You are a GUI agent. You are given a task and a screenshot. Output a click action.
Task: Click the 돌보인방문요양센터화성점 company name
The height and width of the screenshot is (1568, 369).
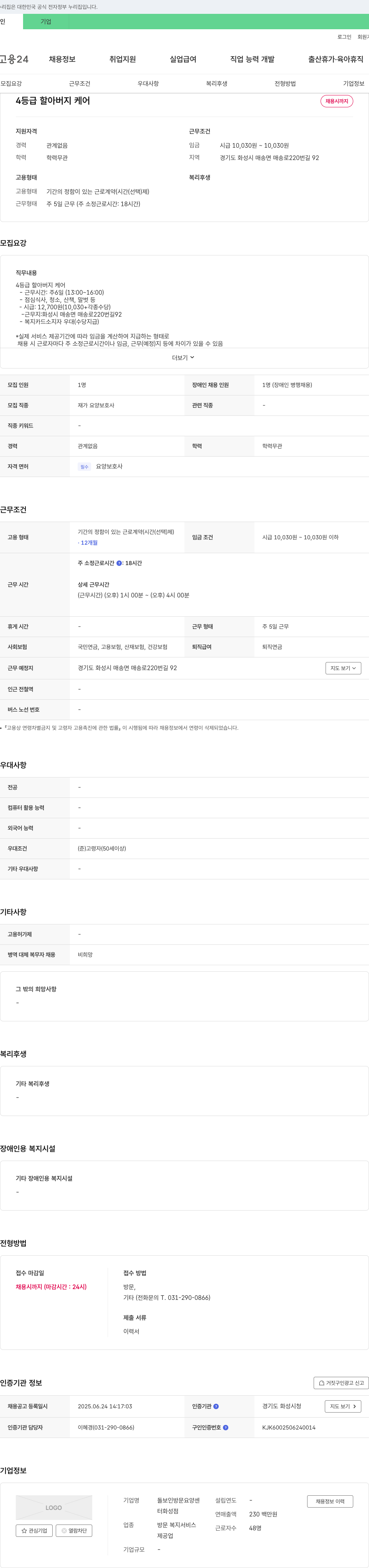pos(178,1506)
